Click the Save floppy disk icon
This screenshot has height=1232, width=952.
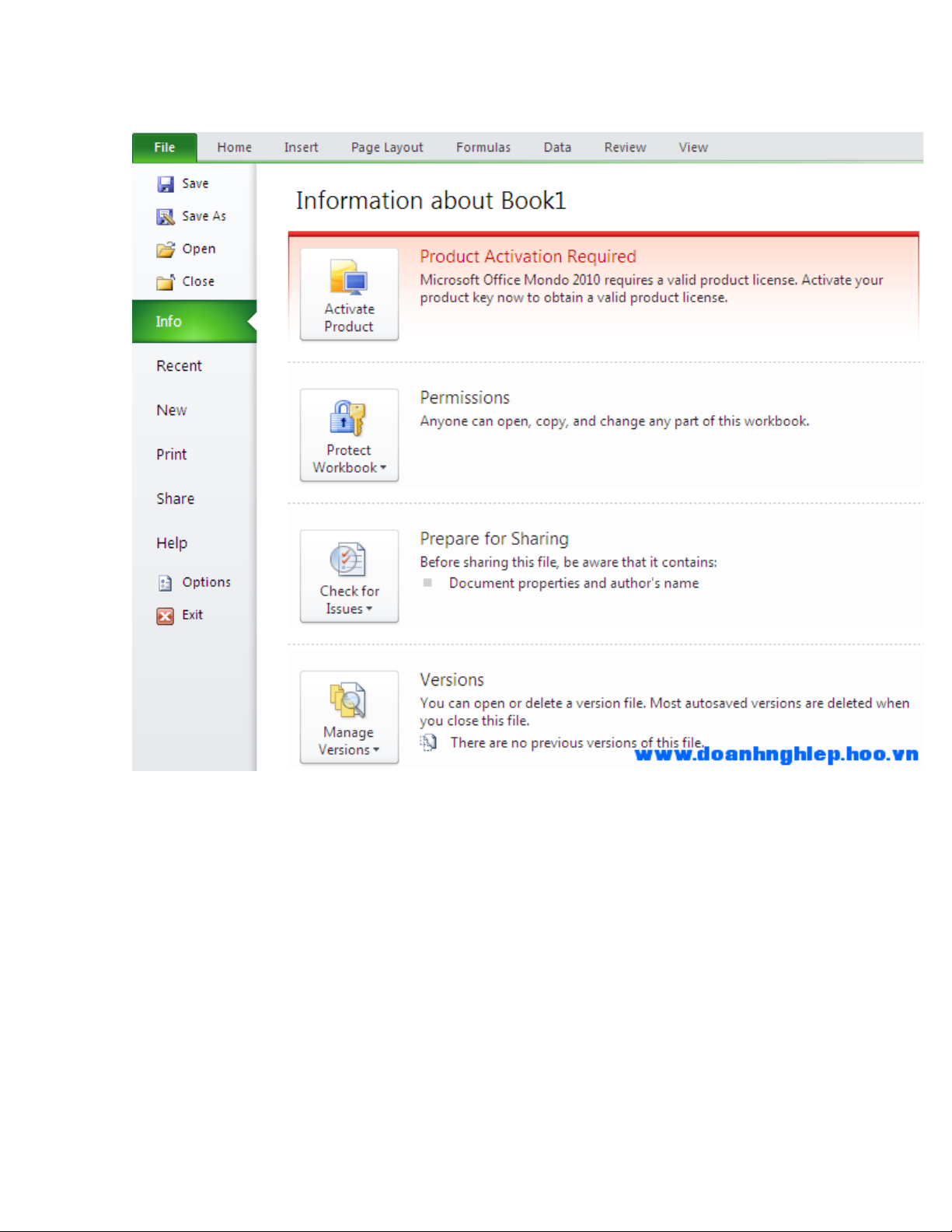click(166, 184)
